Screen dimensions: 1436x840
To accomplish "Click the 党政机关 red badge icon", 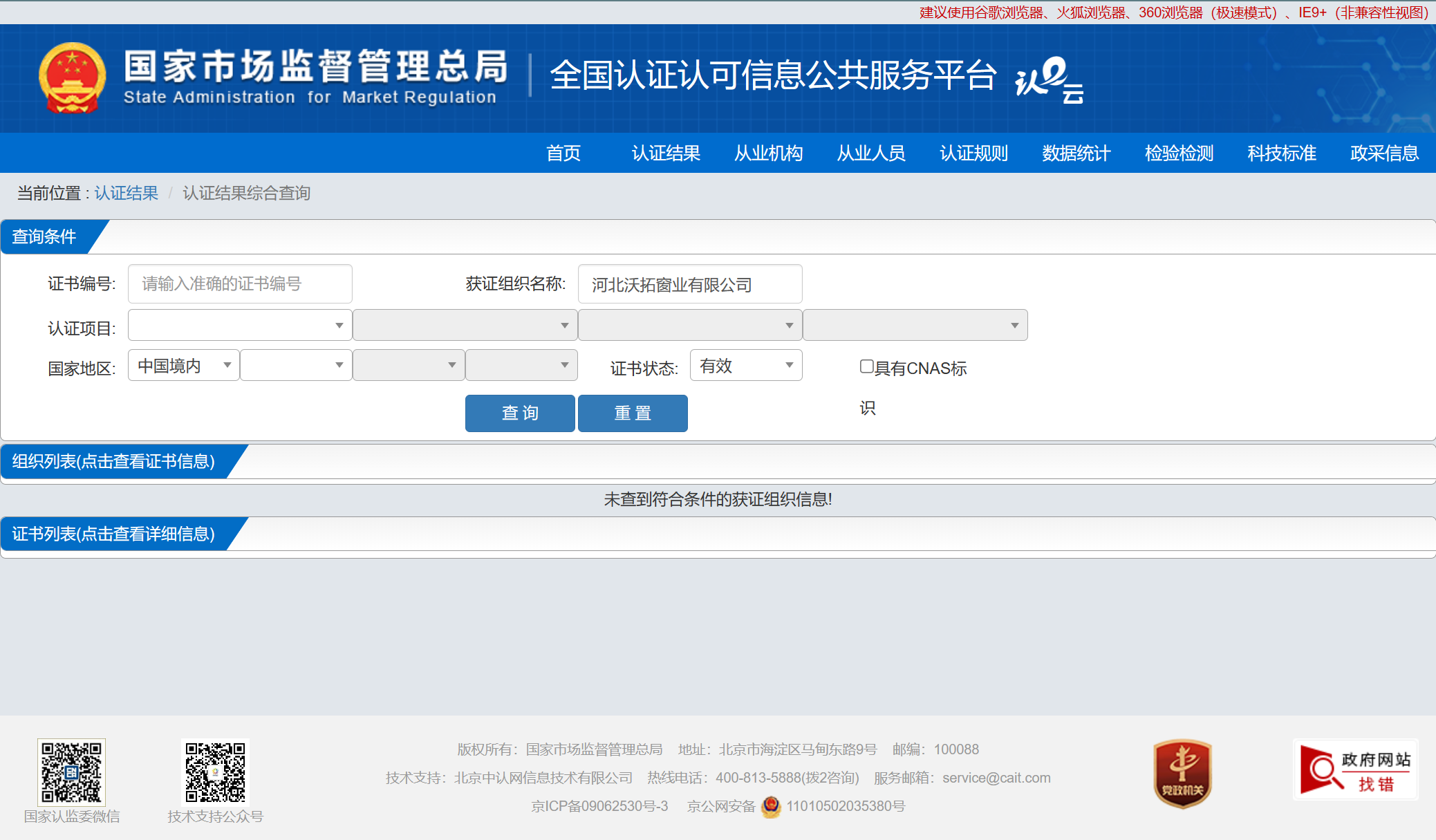I will (x=1182, y=774).
